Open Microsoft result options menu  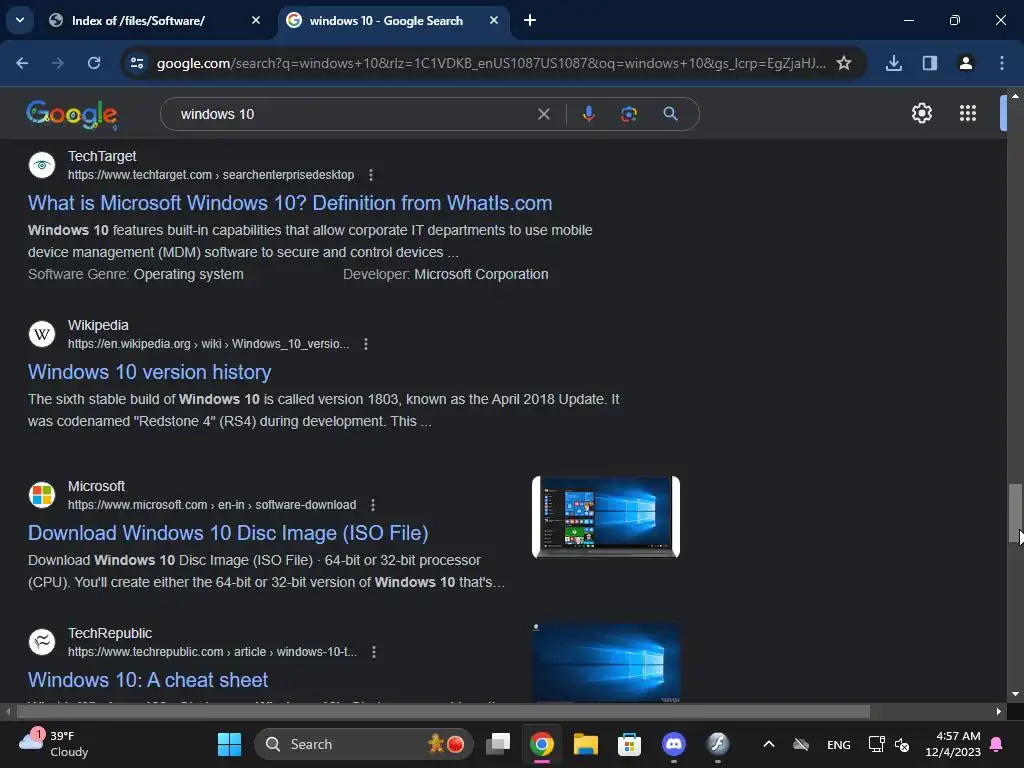(x=373, y=505)
